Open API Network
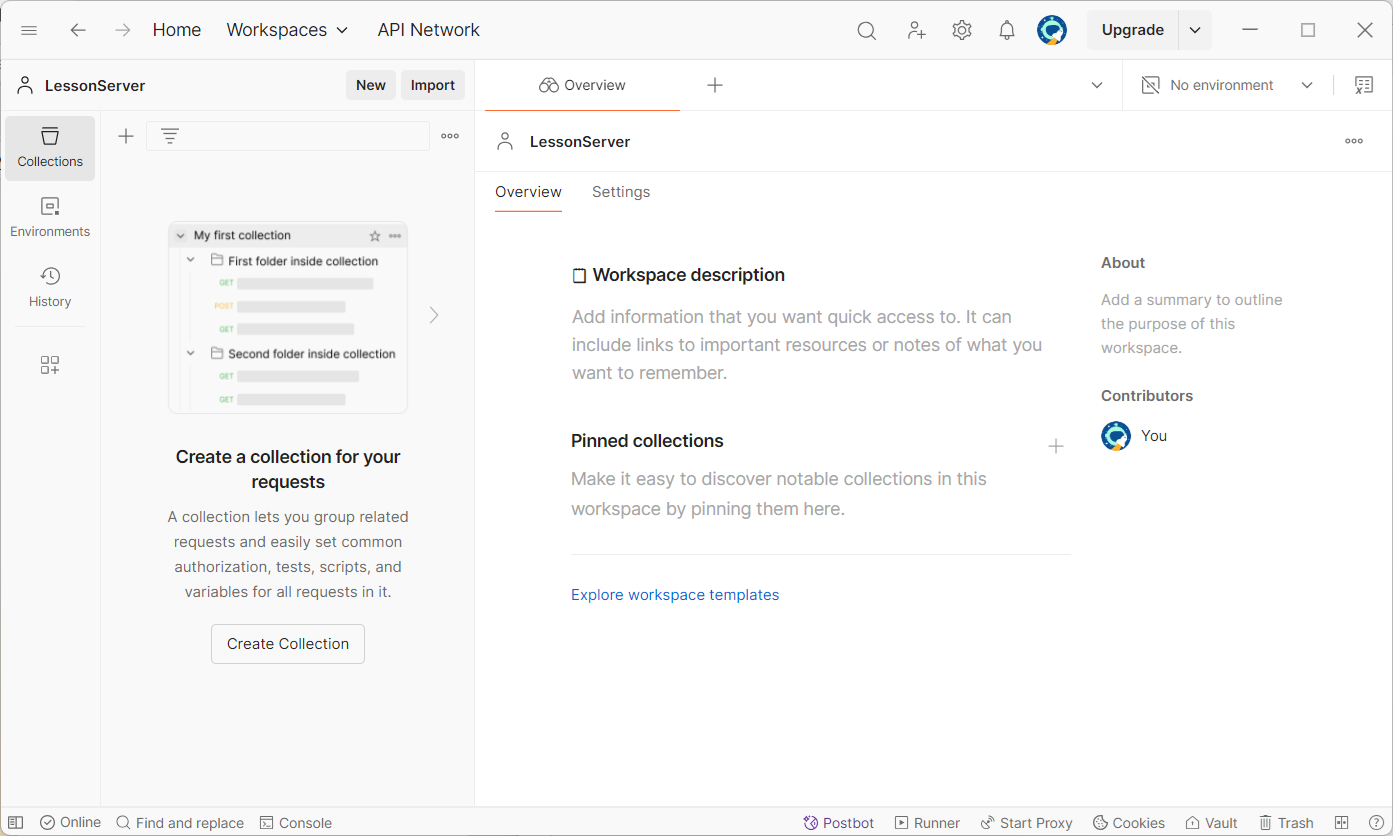1393x836 pixels. click(429, 30)
